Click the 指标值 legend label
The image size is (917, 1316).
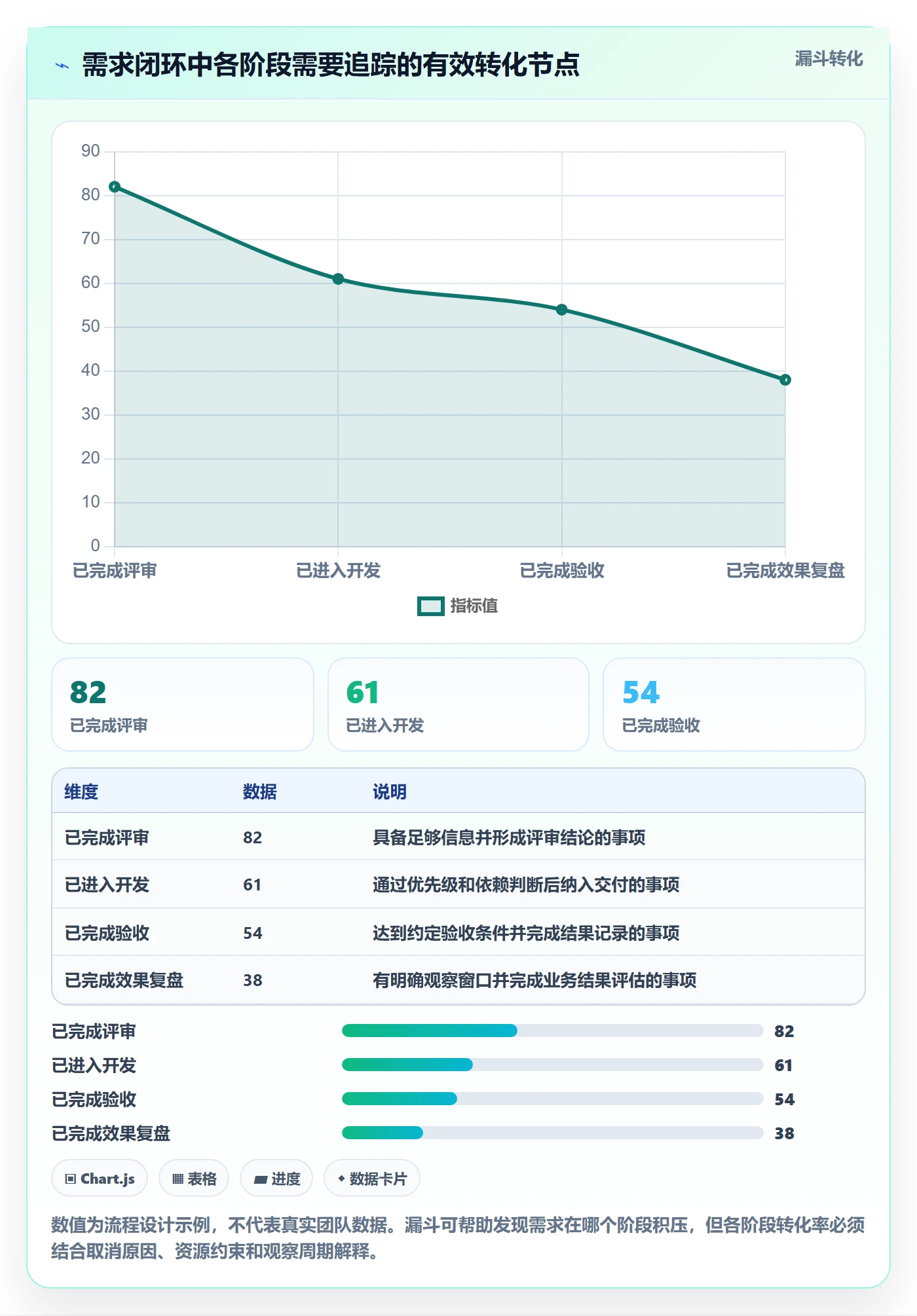tap(474, 606)
